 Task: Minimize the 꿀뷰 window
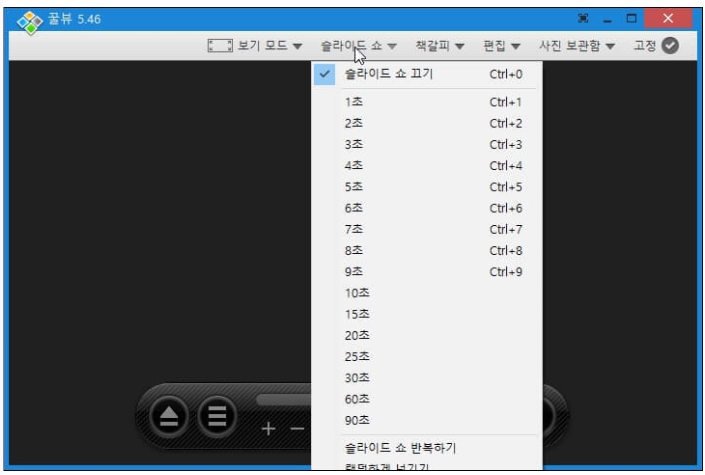pos(607,19)
